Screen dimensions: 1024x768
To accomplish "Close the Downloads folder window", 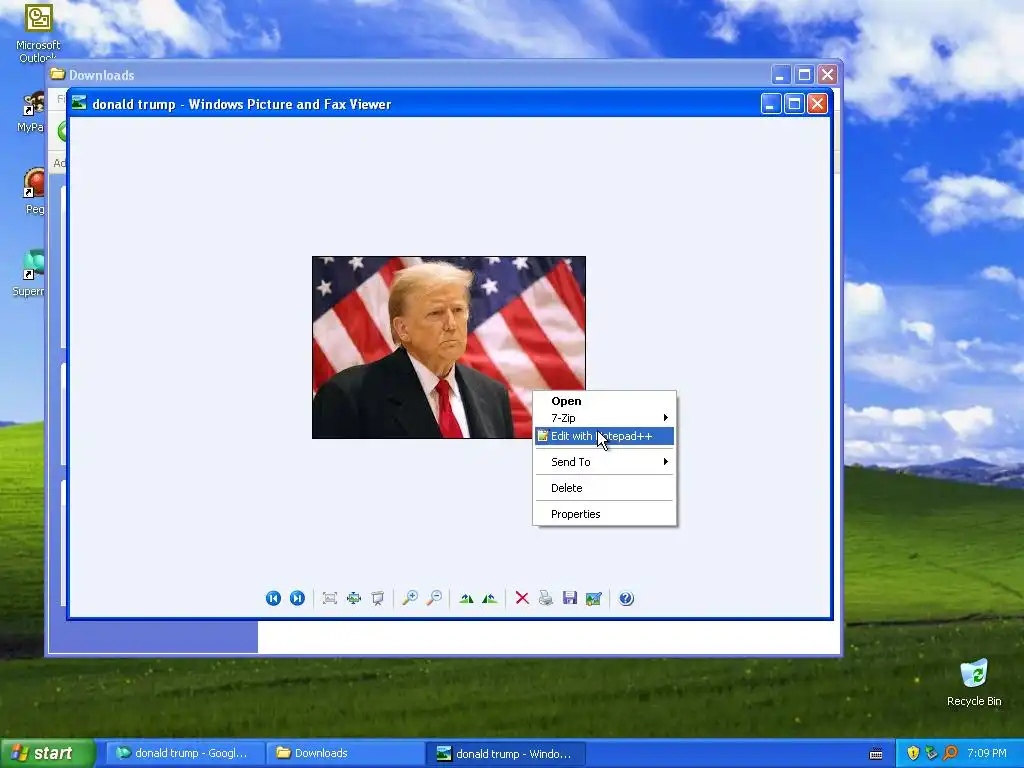I will click(x=827, y=75).
